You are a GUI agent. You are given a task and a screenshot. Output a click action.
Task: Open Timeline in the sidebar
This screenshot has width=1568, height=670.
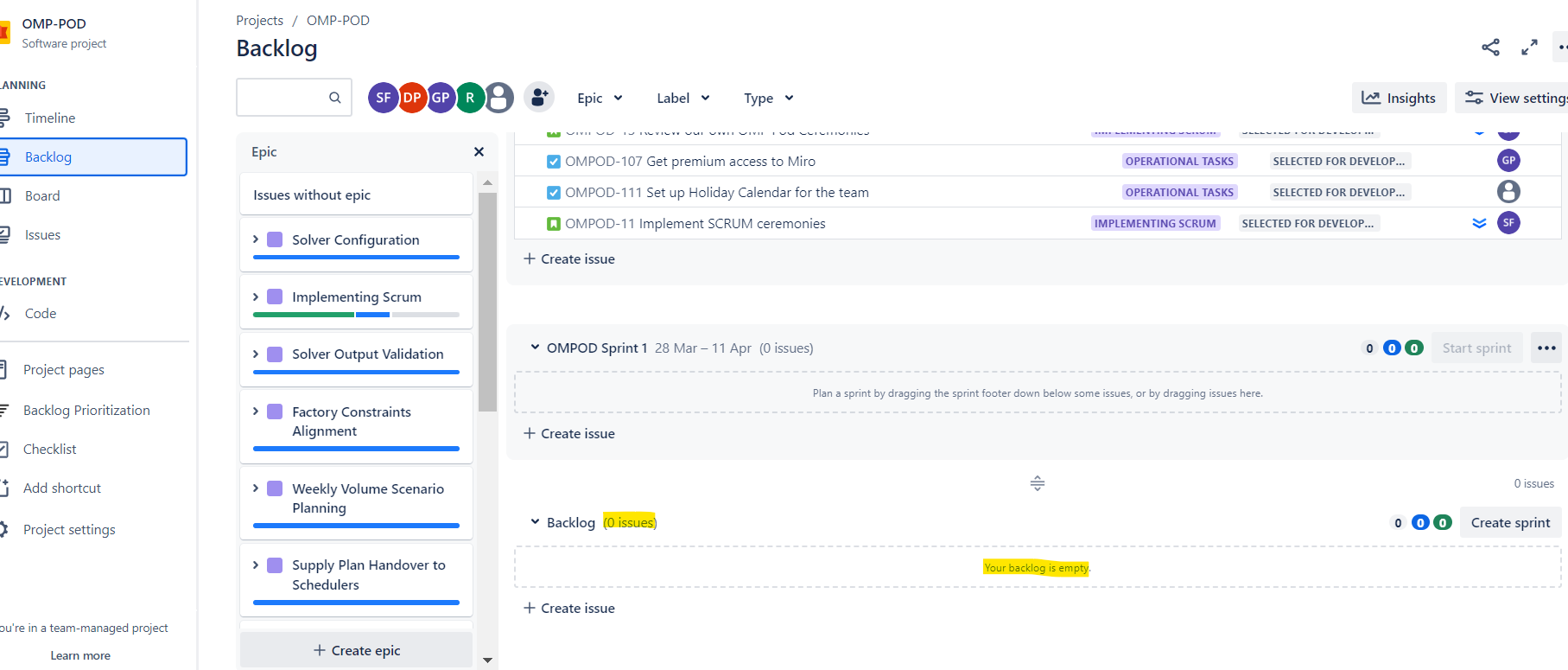click(50, 118)
